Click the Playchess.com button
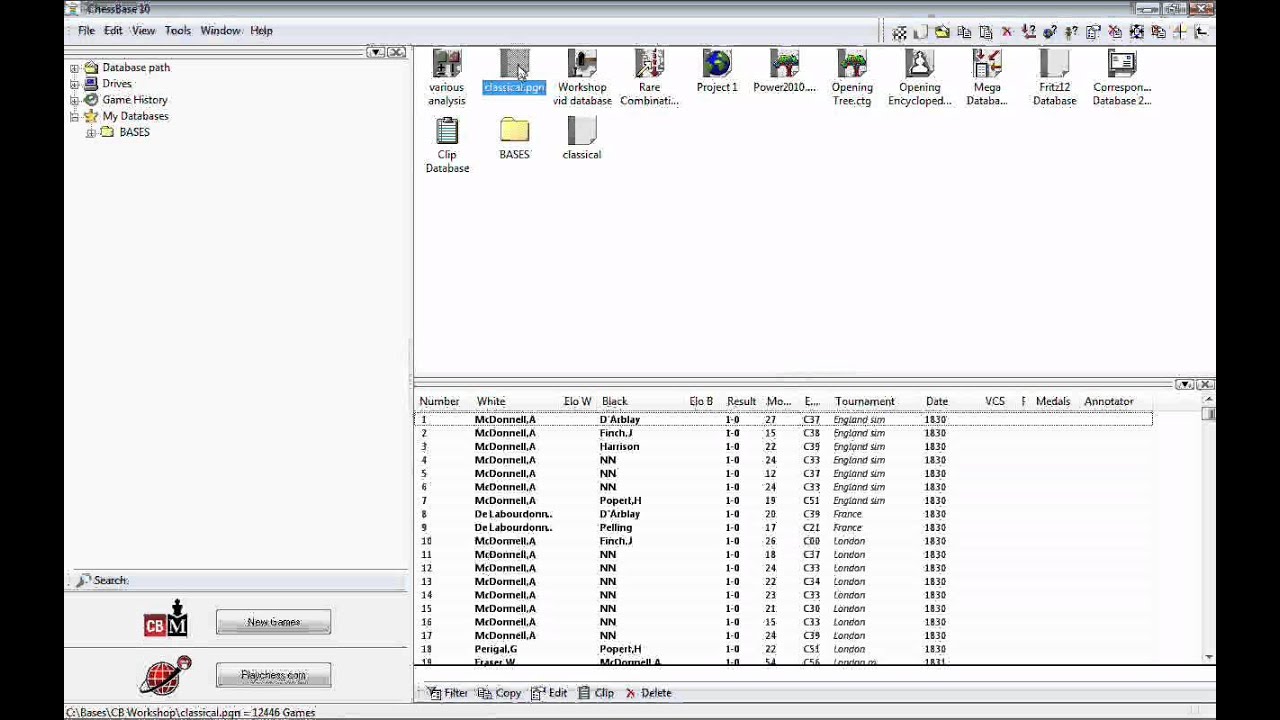This screenshot has width=1280, height=720. coord(273,675)
